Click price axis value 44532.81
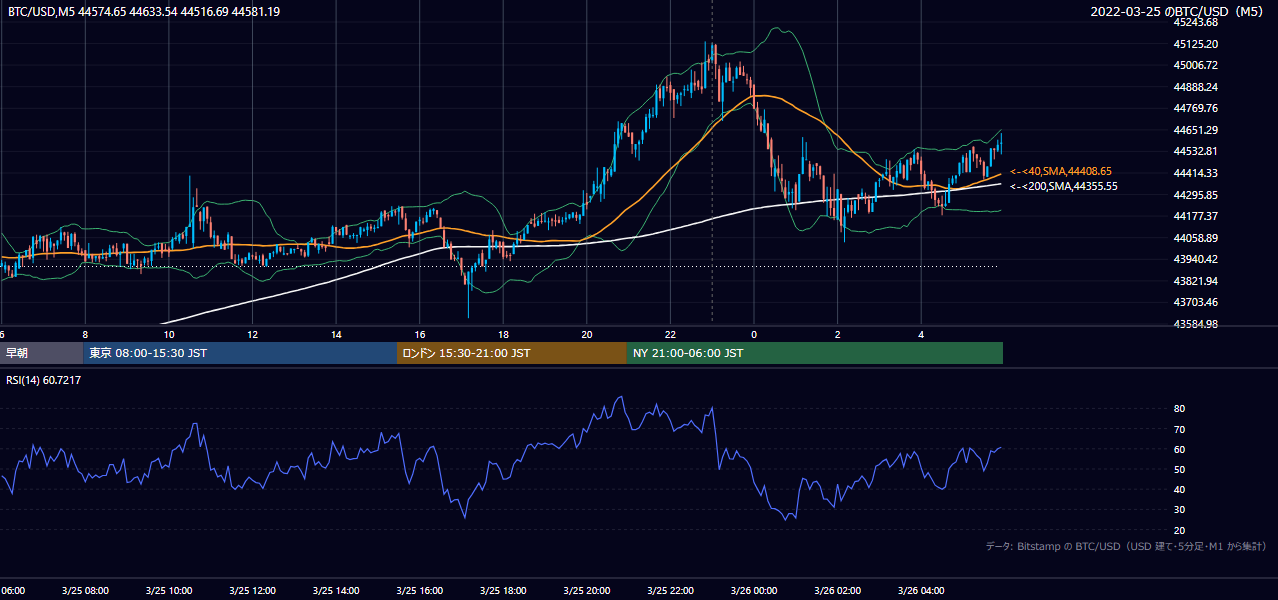 [1196, 151]
